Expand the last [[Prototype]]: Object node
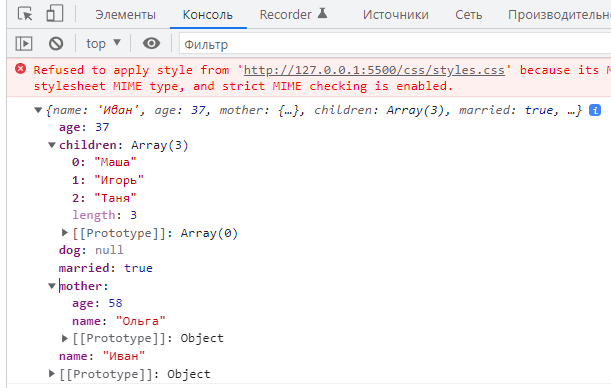Viewport: 611px width, 388px height. pos(51,374)
